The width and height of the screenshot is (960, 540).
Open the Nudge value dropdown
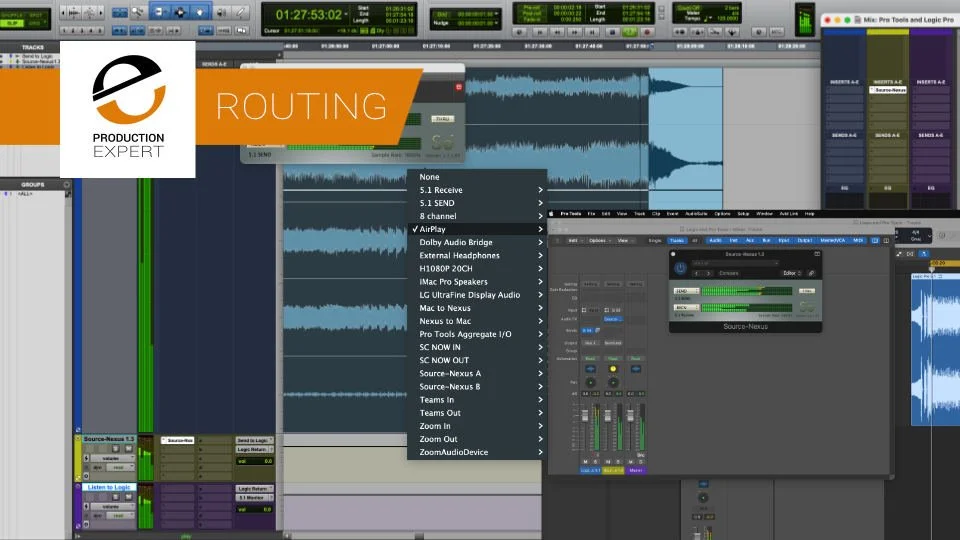(x=496, y=23)
